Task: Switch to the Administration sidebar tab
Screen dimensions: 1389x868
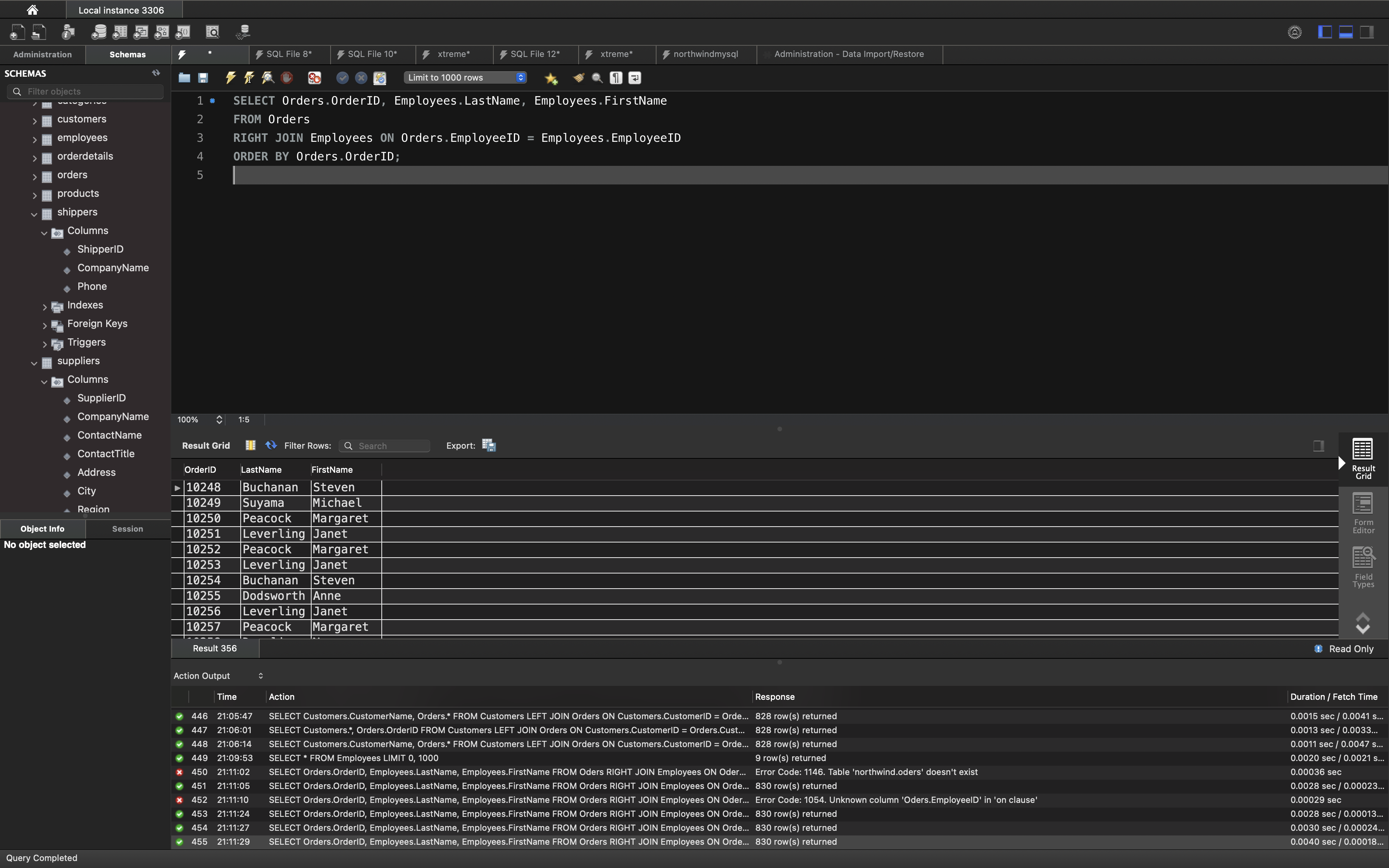Action: pyautogui.click(x=43, y=55)
